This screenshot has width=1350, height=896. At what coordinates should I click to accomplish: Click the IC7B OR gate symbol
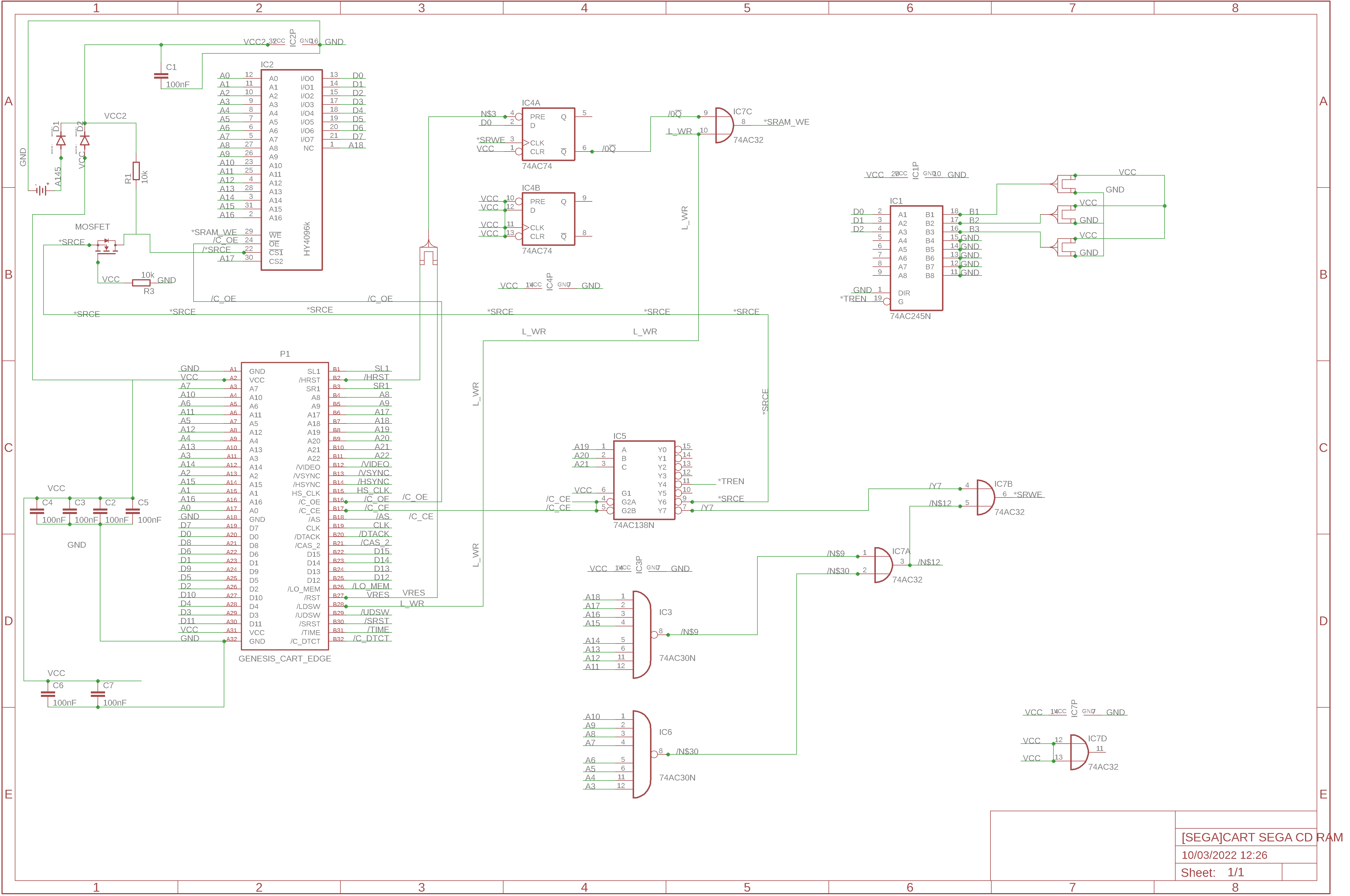986,497
